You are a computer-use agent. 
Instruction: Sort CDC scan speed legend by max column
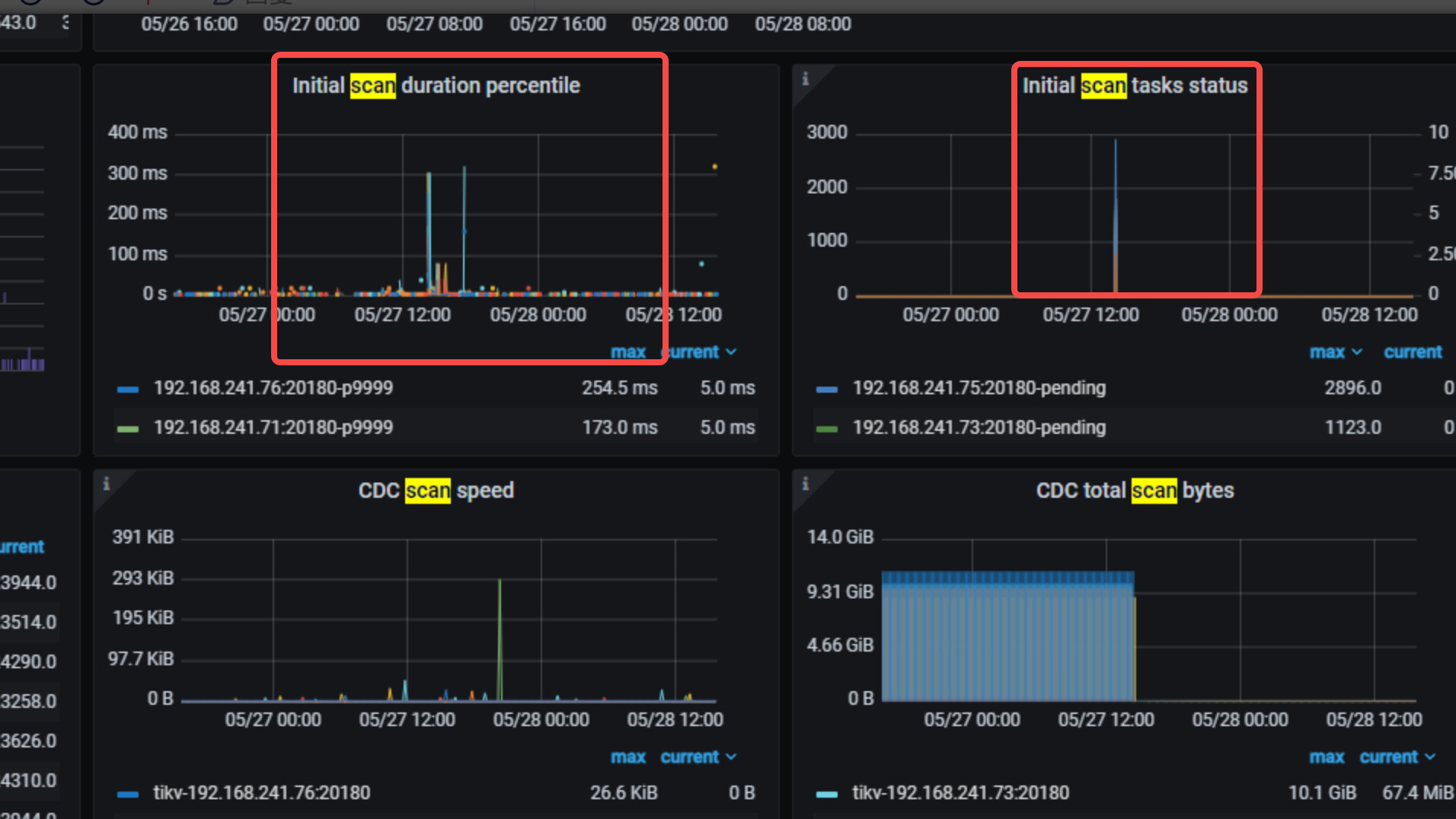(627, 757)
